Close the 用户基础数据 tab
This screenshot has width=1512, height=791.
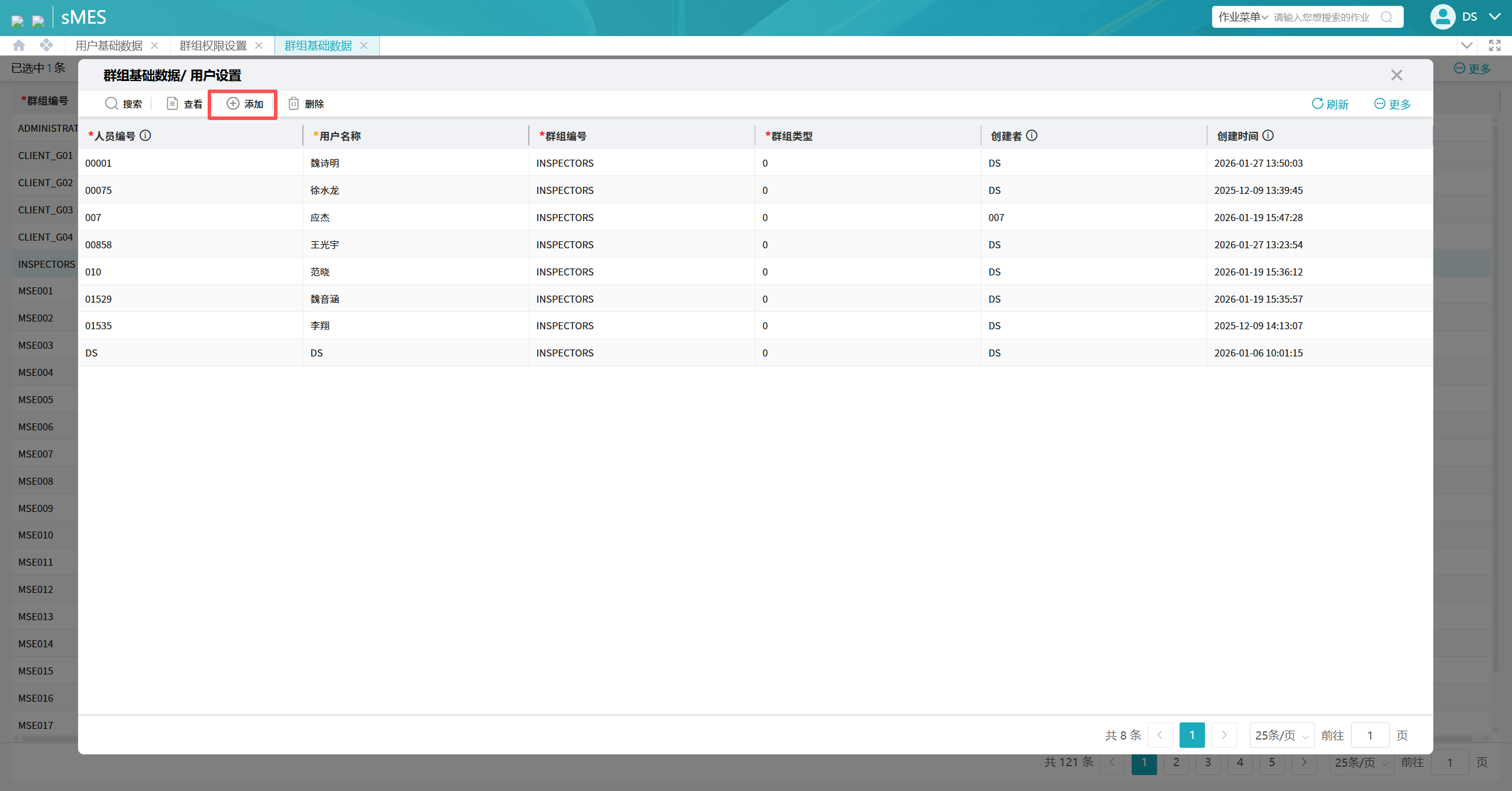[x=154, y=46]
